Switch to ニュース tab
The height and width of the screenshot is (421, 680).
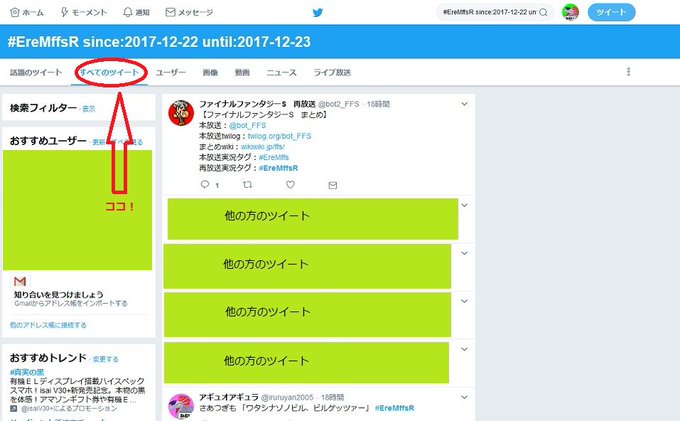pyautogui.click(x=281, y=72)
